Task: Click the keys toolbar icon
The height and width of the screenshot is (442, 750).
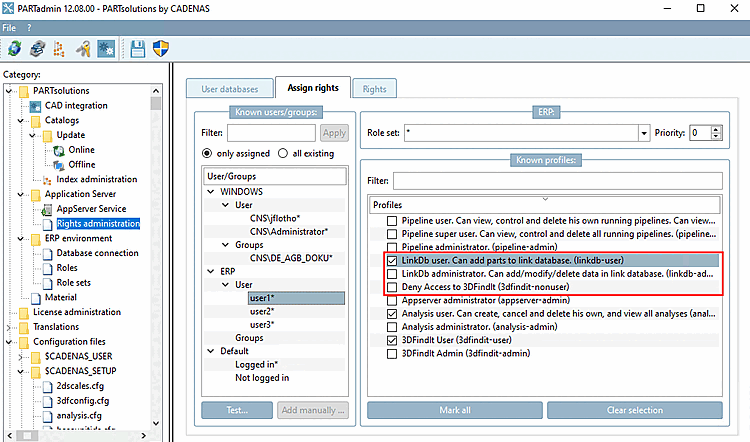Action: tap(83, 48)
